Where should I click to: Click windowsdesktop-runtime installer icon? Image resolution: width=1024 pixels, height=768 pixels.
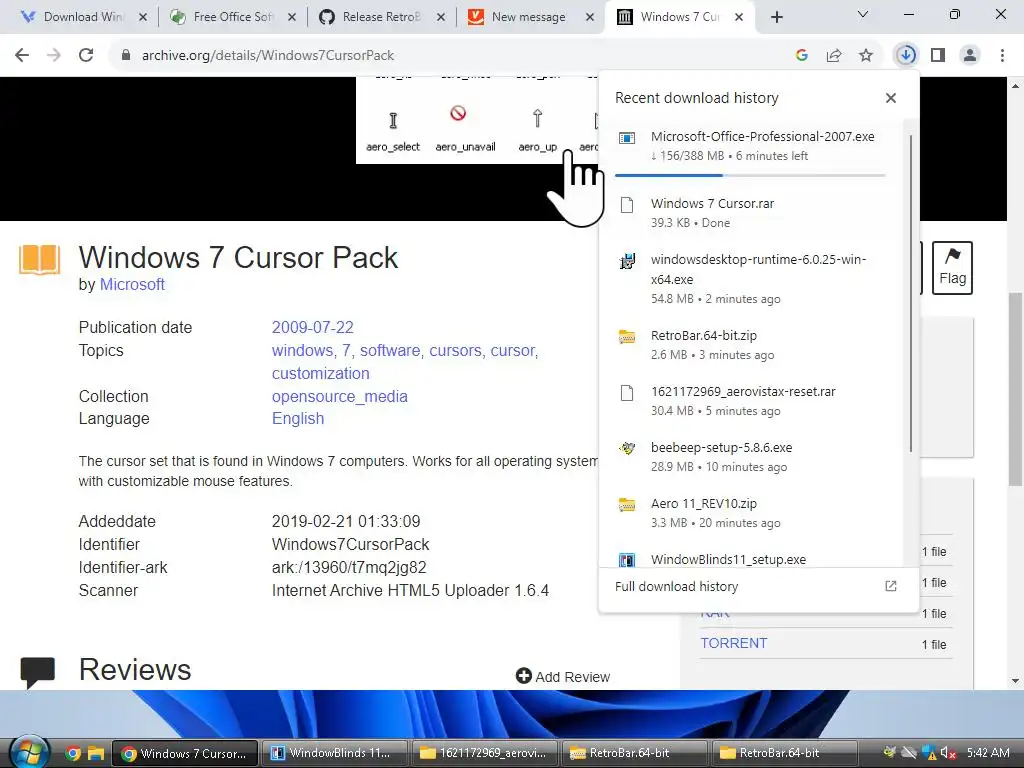point(627,261)
